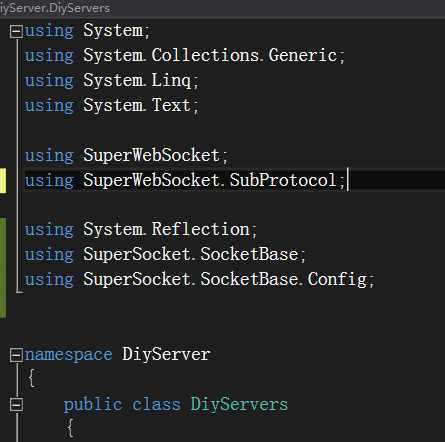Place cursor in System.Collections.Generic line
Viewport: 445px width, 442px height.
click(184, 55)
